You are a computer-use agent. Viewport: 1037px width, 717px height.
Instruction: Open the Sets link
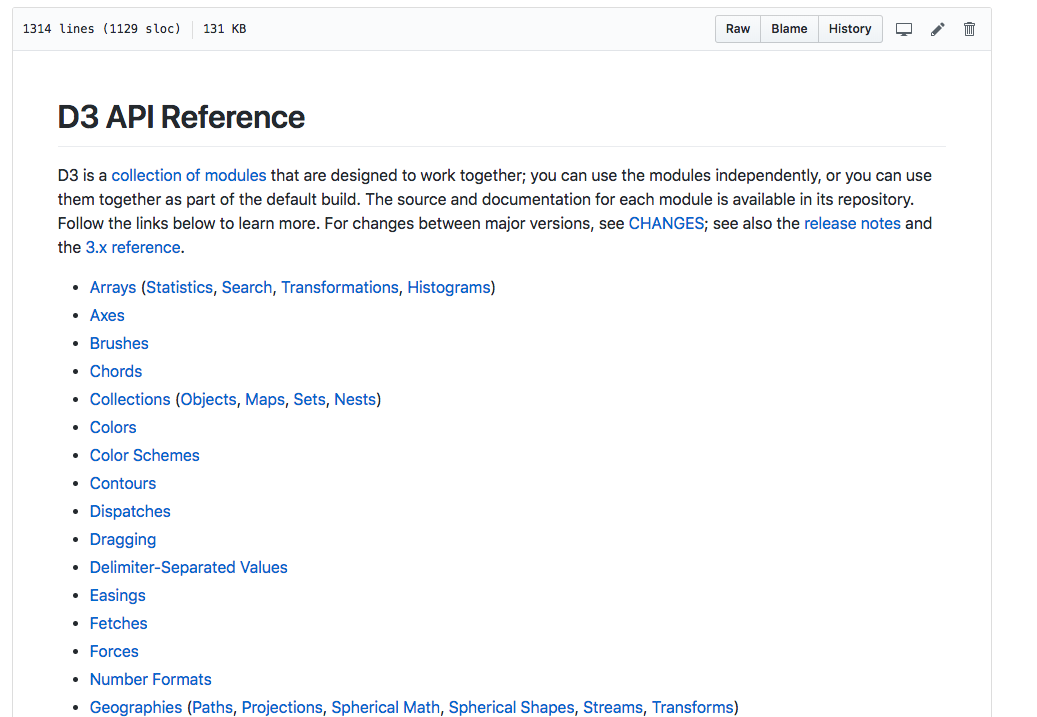tap(310, 400)
